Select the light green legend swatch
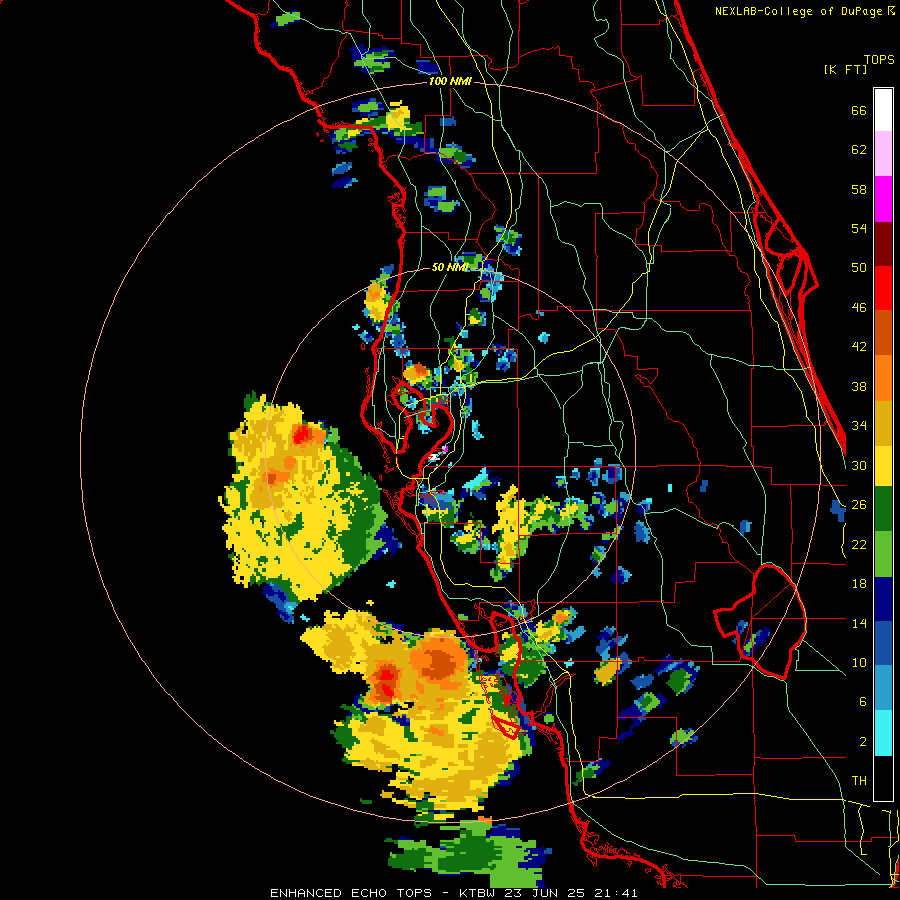Screen dimensions: 900x900 click(883, 554)
